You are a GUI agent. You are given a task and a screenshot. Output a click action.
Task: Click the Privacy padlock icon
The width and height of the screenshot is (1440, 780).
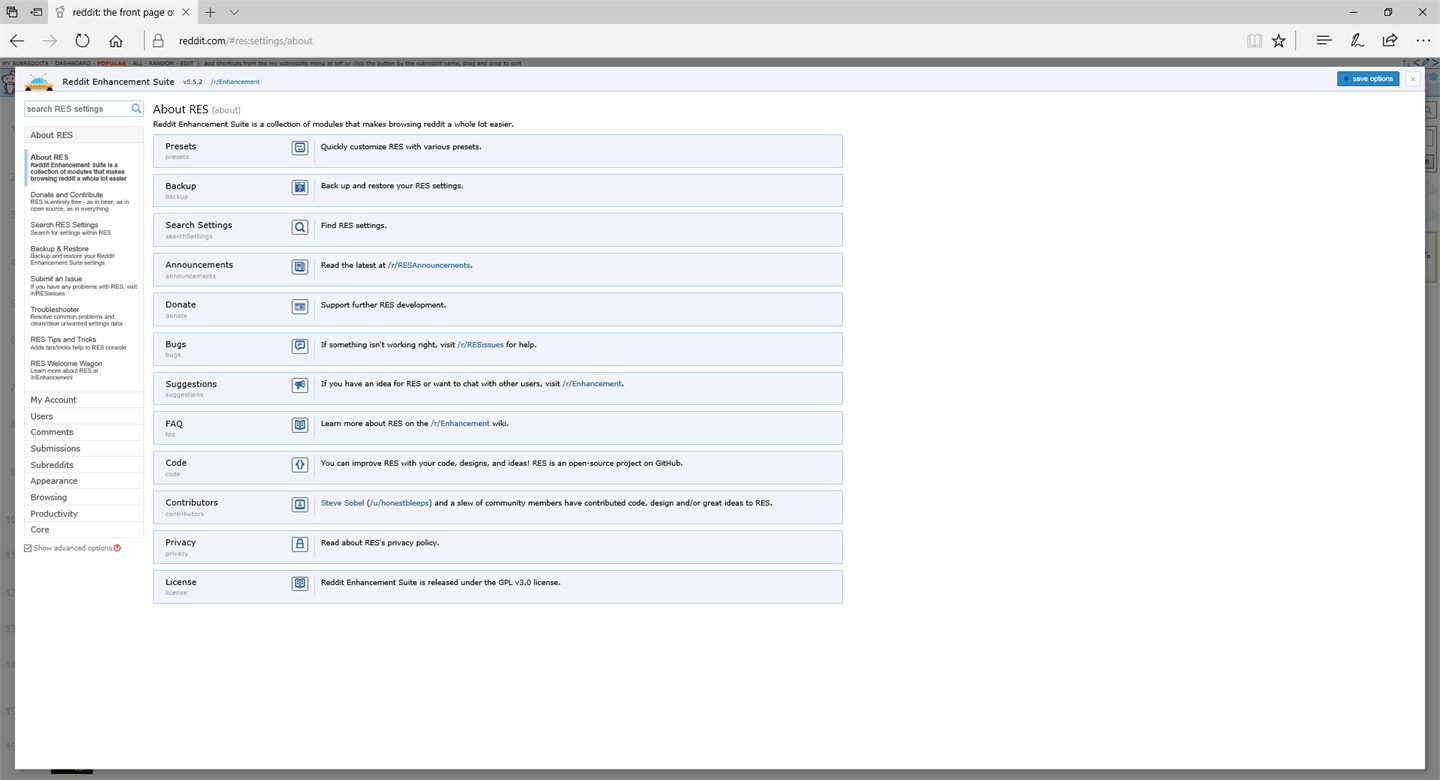coord(299,544)
